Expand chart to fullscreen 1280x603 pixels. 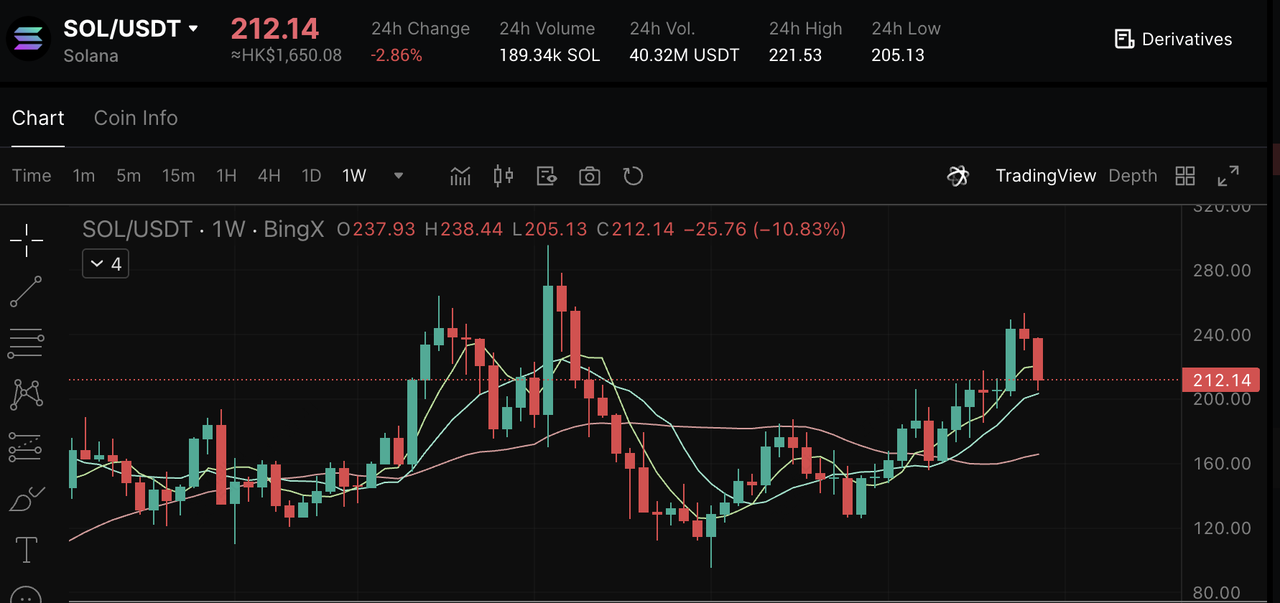[1228, 176]
